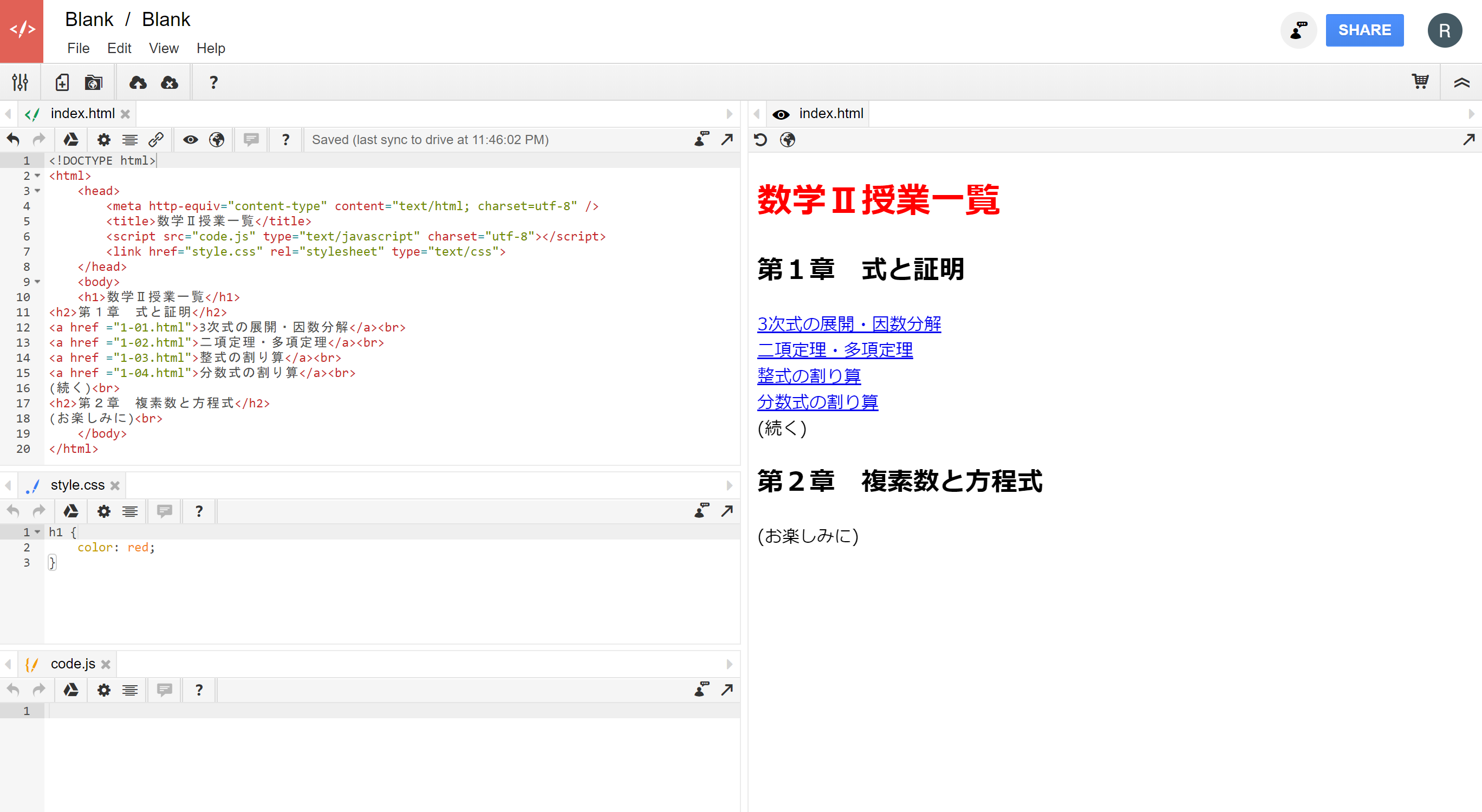The width and height of the screenshot is (1482, 812).
Task: Open the View menu
Action: tap(164, 48)
